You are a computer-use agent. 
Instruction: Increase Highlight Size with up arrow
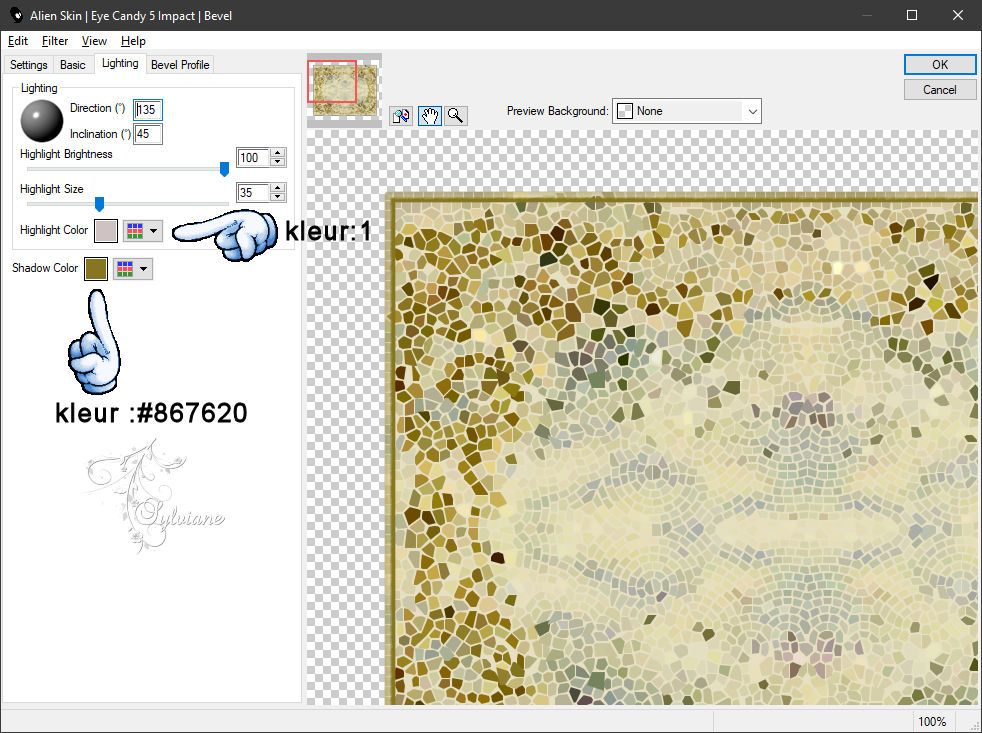[278, 188]
